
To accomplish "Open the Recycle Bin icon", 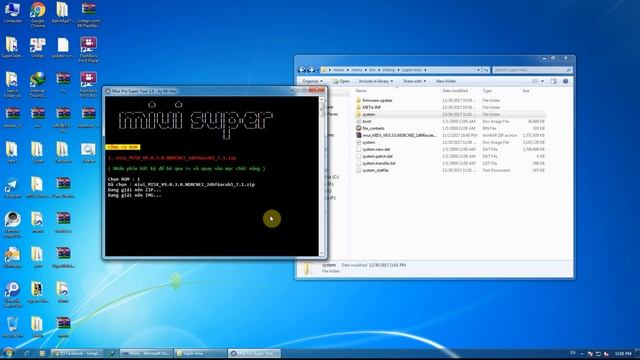I will click(x=12, y=327).
